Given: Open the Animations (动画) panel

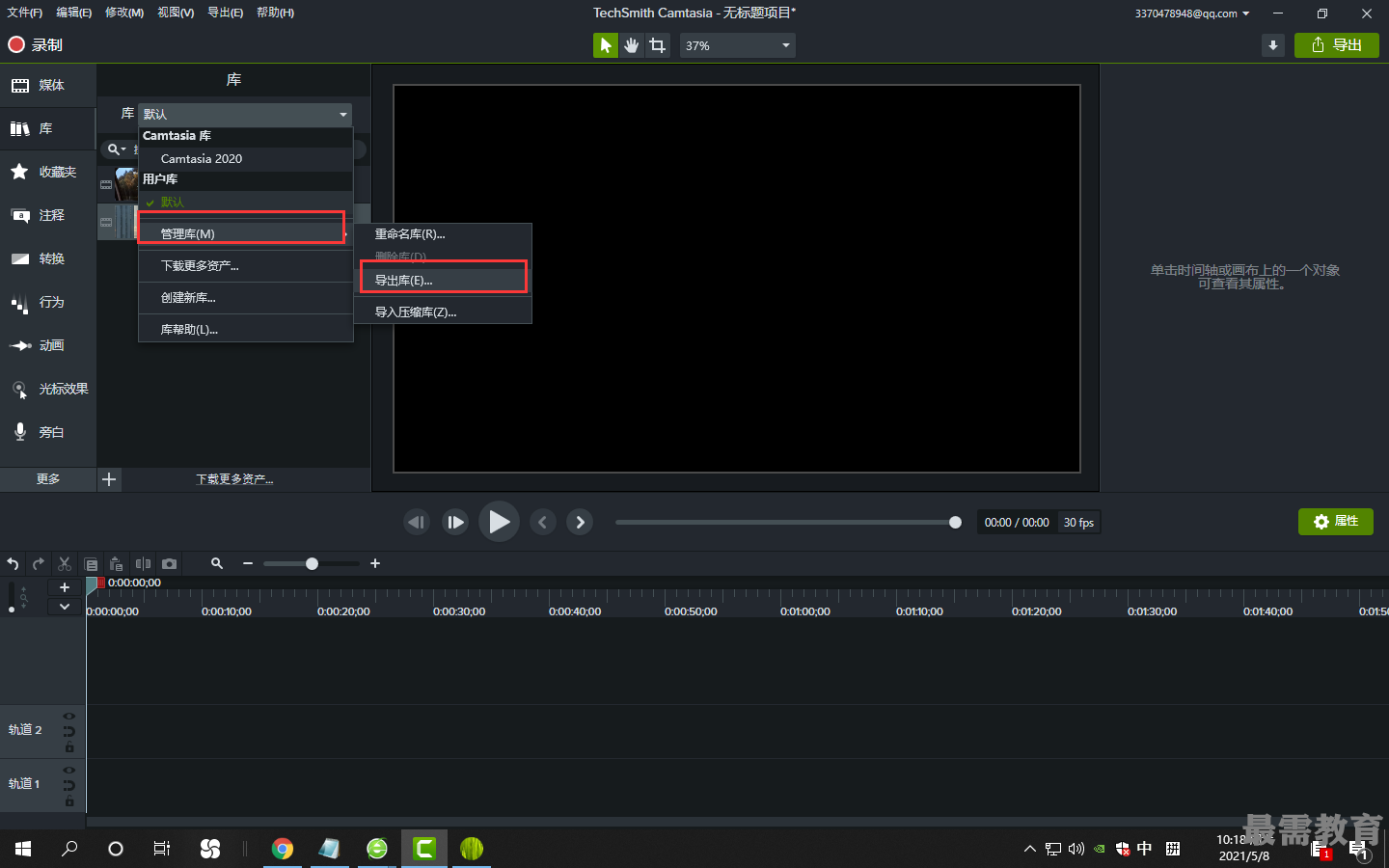Looking at the screenshot, I should (x=48, y=345).
